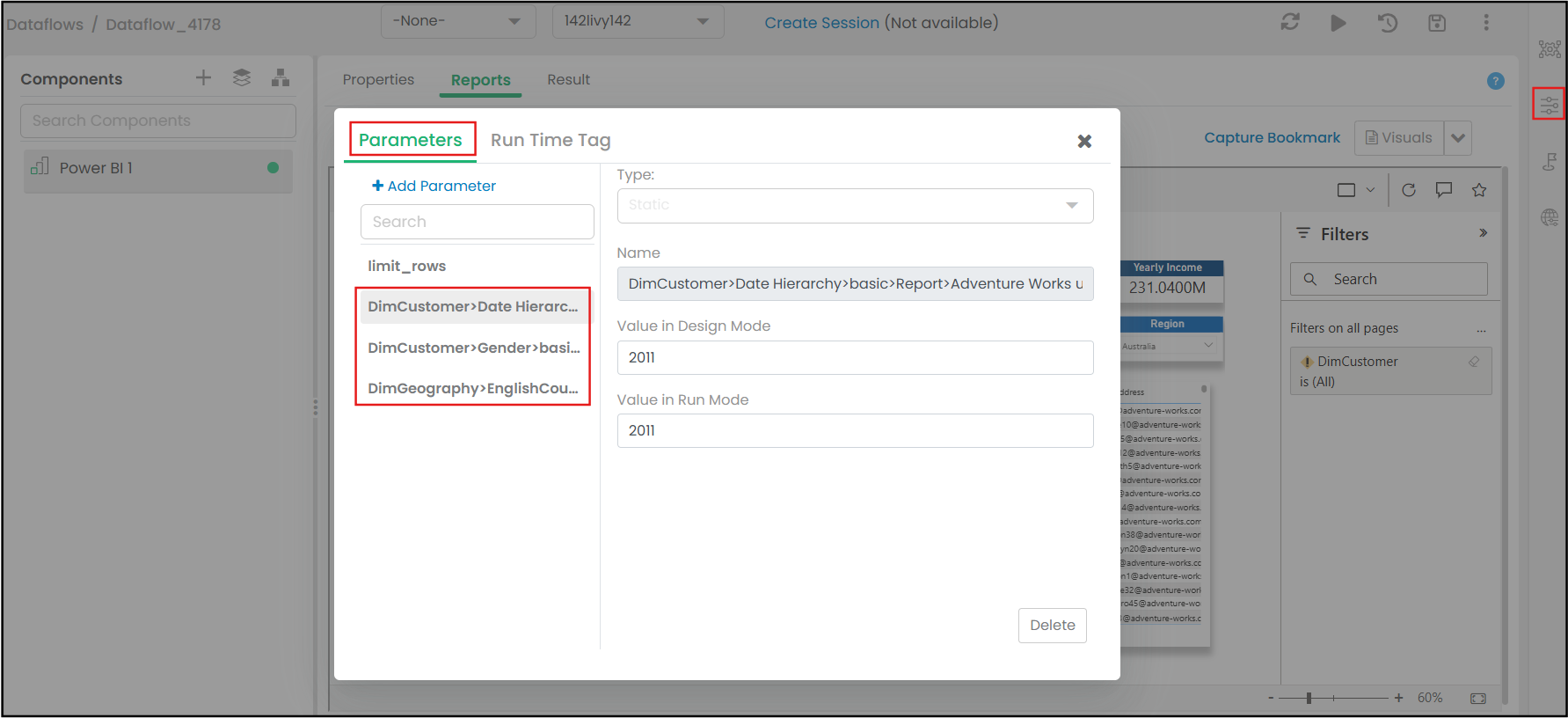The height and width of the screenshot is (718, 1568).
Task: Click the zoom slider handle at bottom
Action: tap(1309, 698)
